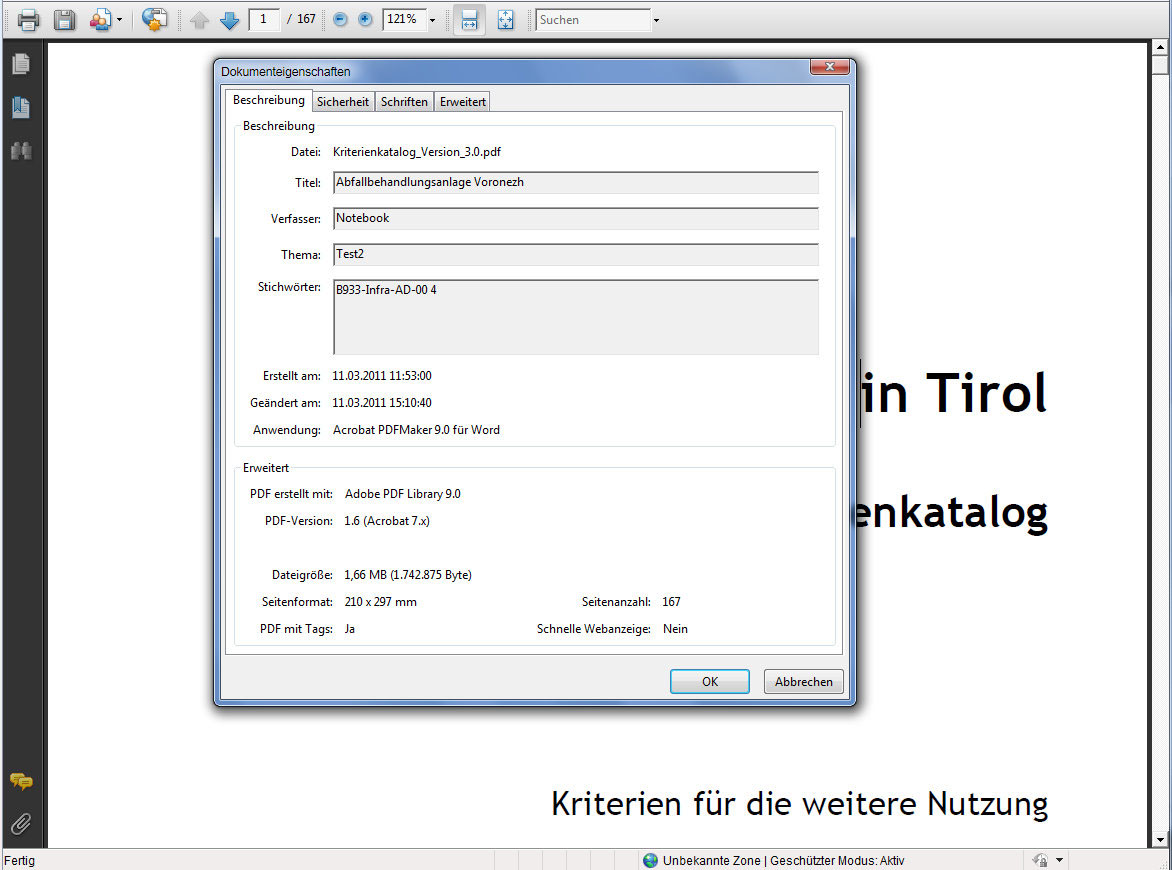Image resolution: width=1172 pixels, height=870 pixels.
Task: Switch to the Erweitert tab
Action: pyautogui.click(x=463, y=102)
